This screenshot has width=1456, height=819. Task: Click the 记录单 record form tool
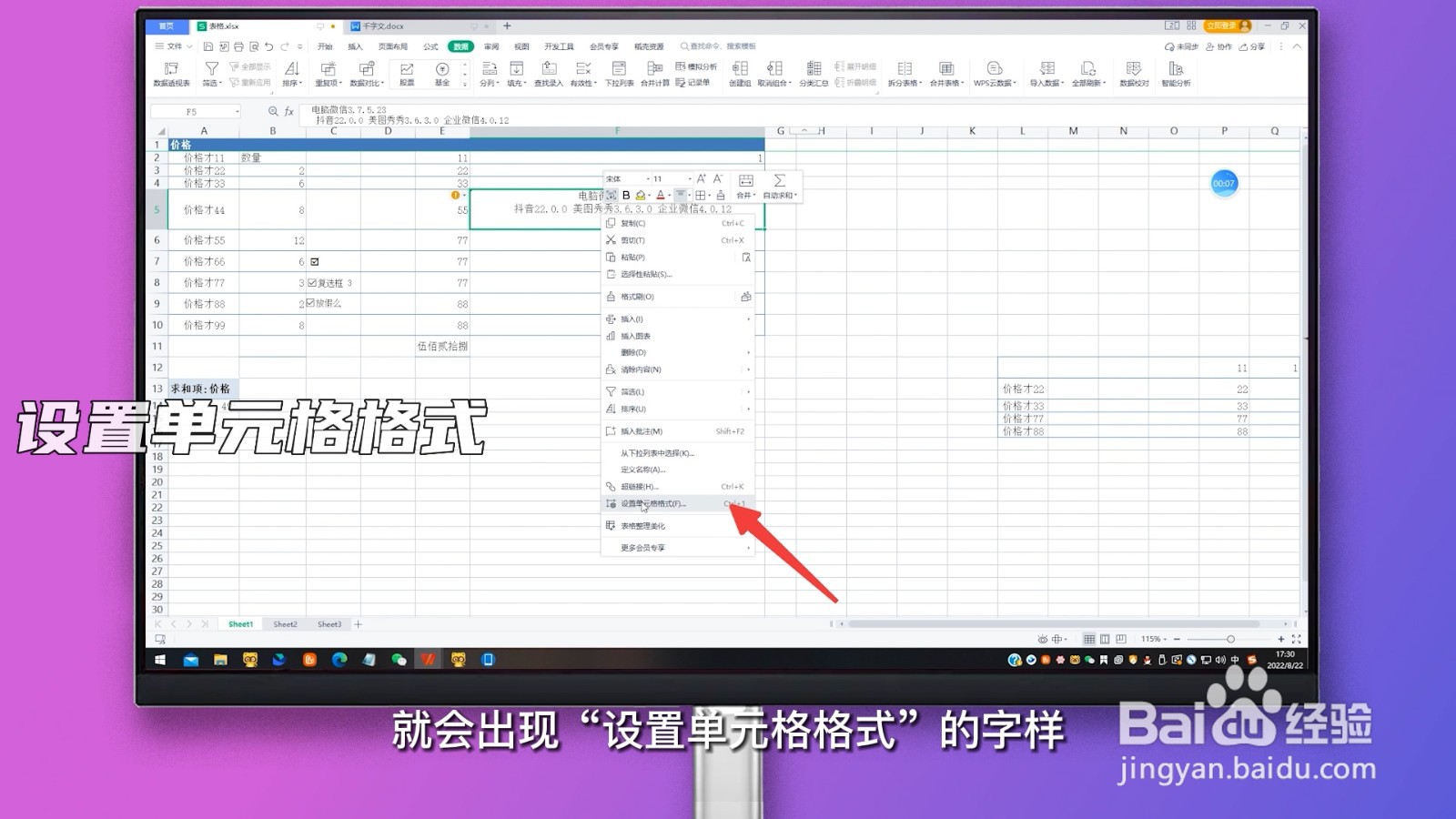(693, 82)
